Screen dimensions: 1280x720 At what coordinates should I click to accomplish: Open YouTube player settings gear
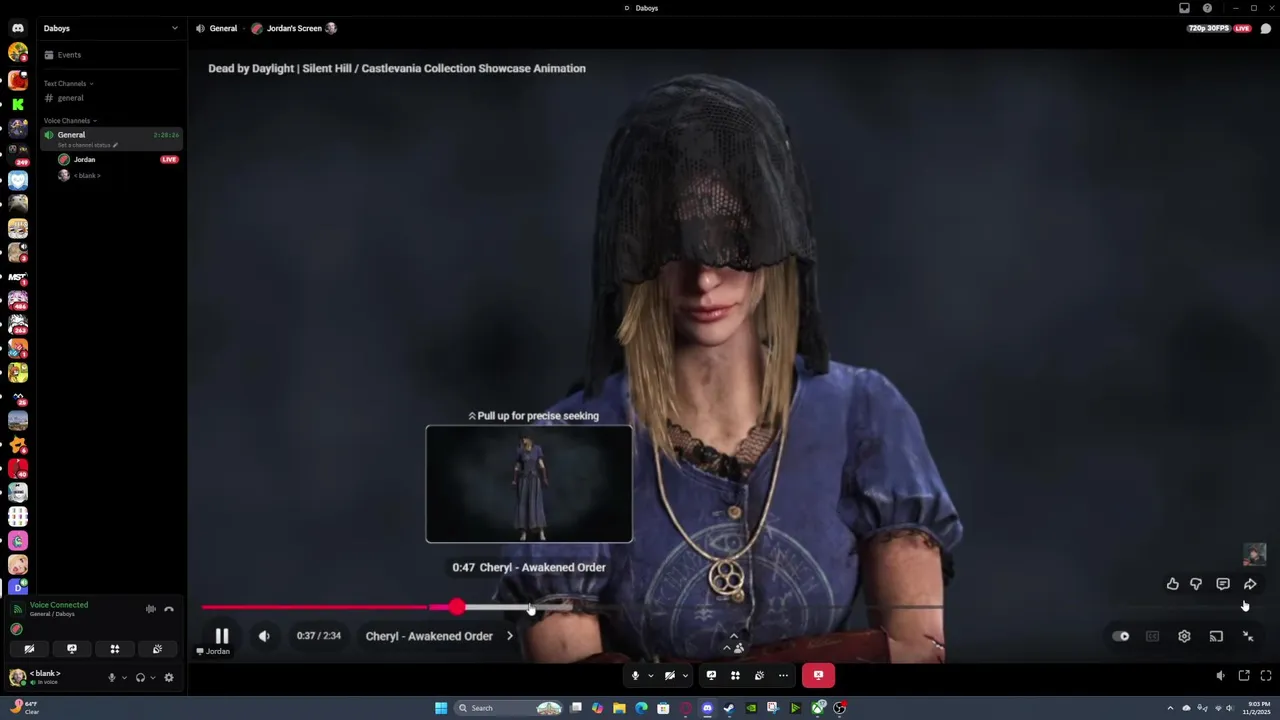pos(1184,636)
